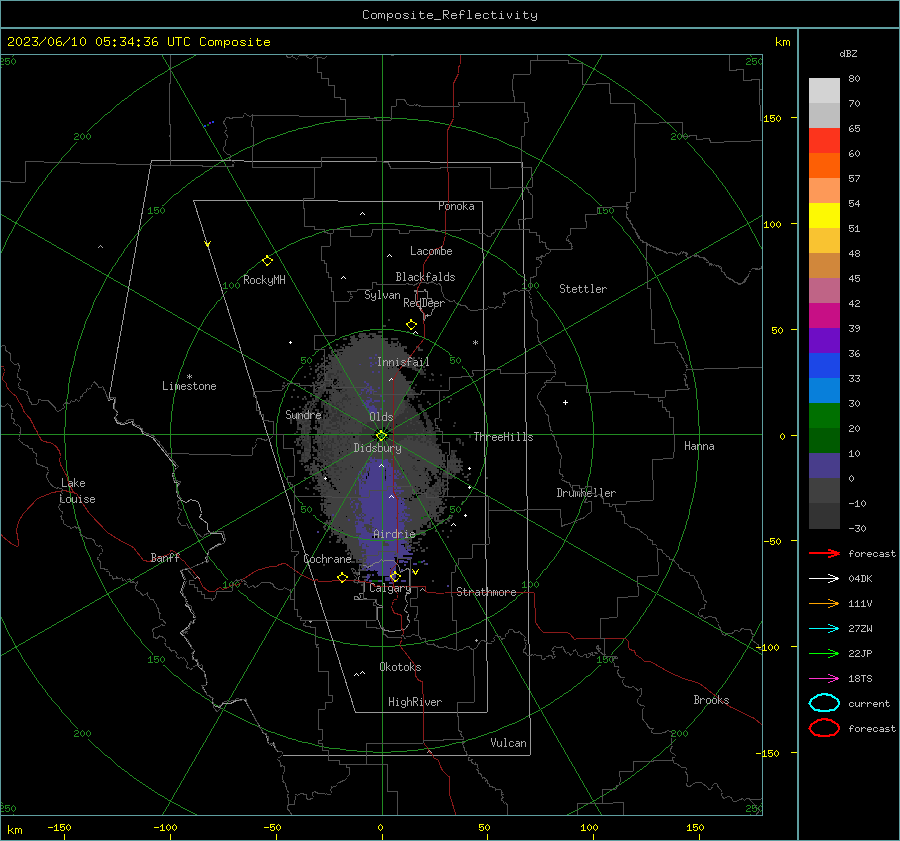Click the Lake Louise label

(77, 491)
